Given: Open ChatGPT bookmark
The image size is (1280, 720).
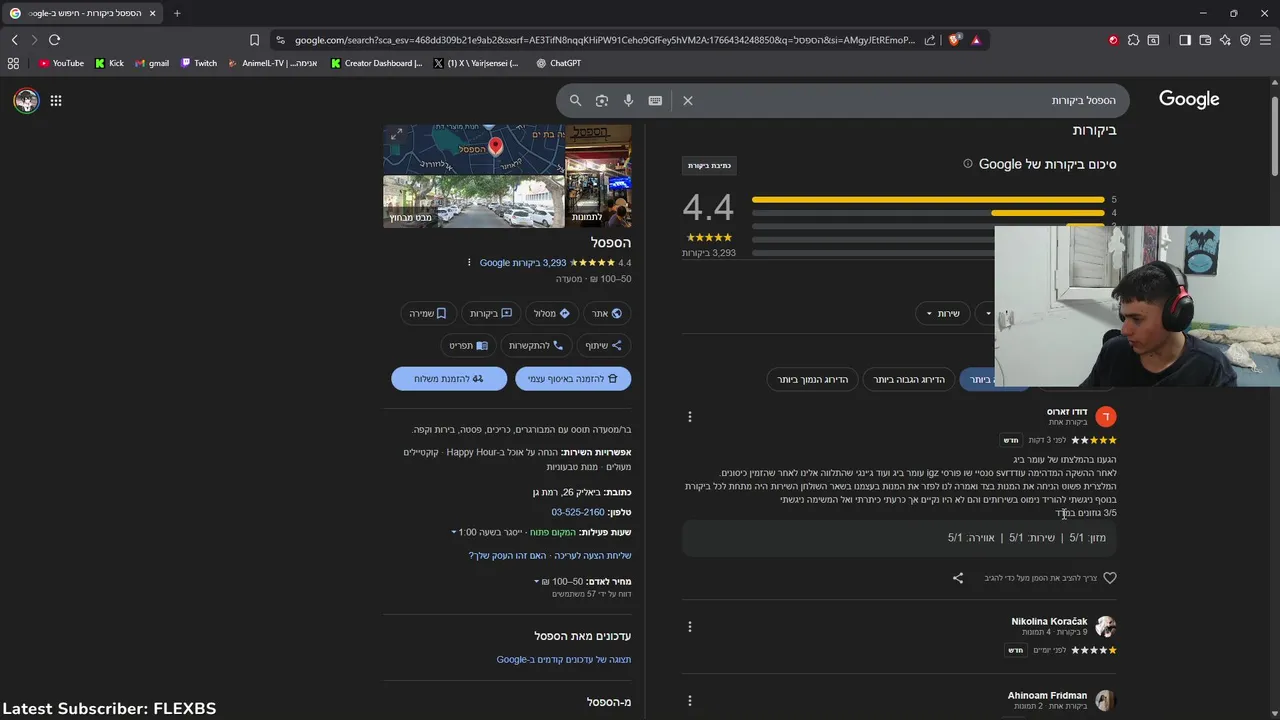Looking at the screenshot, I should coord(558,63).
